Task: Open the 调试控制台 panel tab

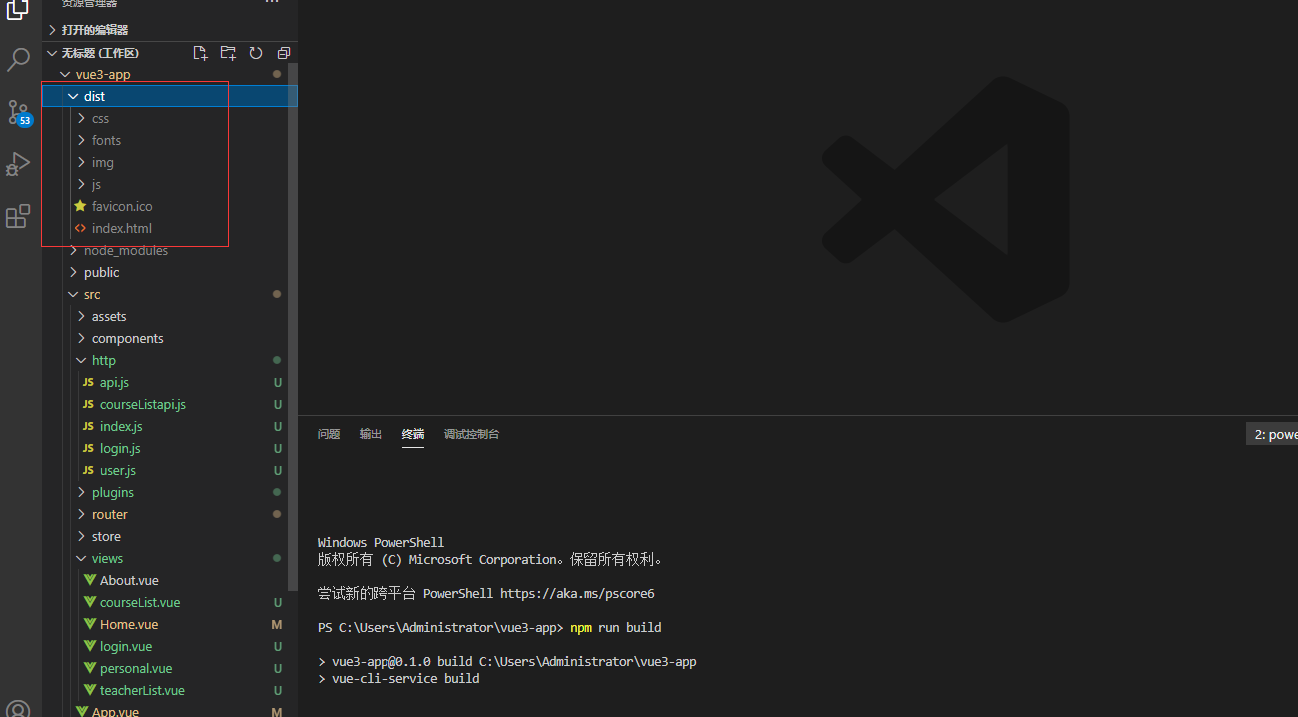Action: pos(471,433)
